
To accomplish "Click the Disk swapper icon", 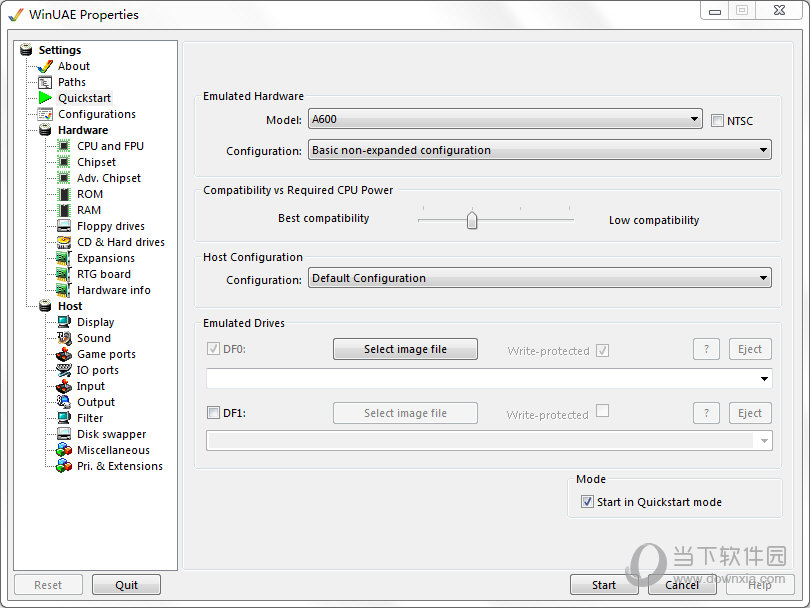I will point(64,434).
